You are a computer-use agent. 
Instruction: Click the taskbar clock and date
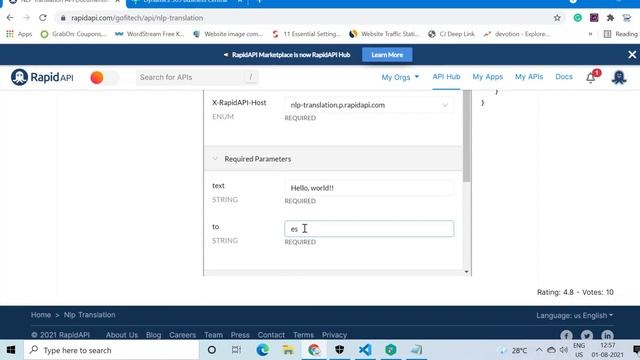coord(607,350)
